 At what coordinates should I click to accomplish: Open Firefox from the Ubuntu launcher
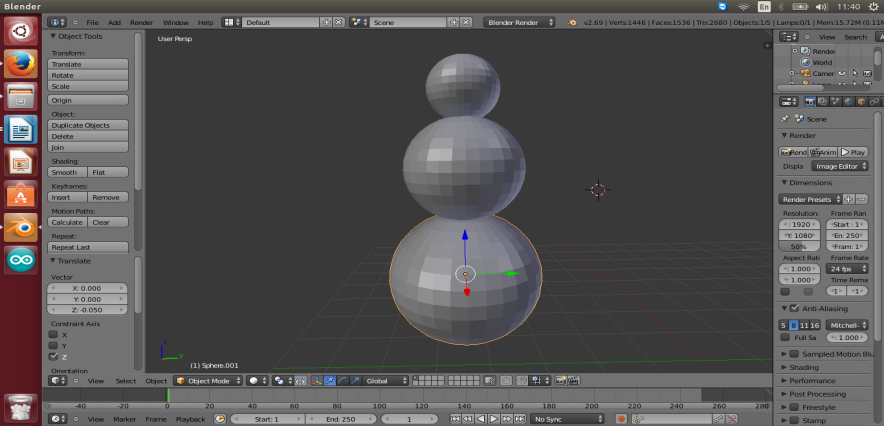pos(21,63)
